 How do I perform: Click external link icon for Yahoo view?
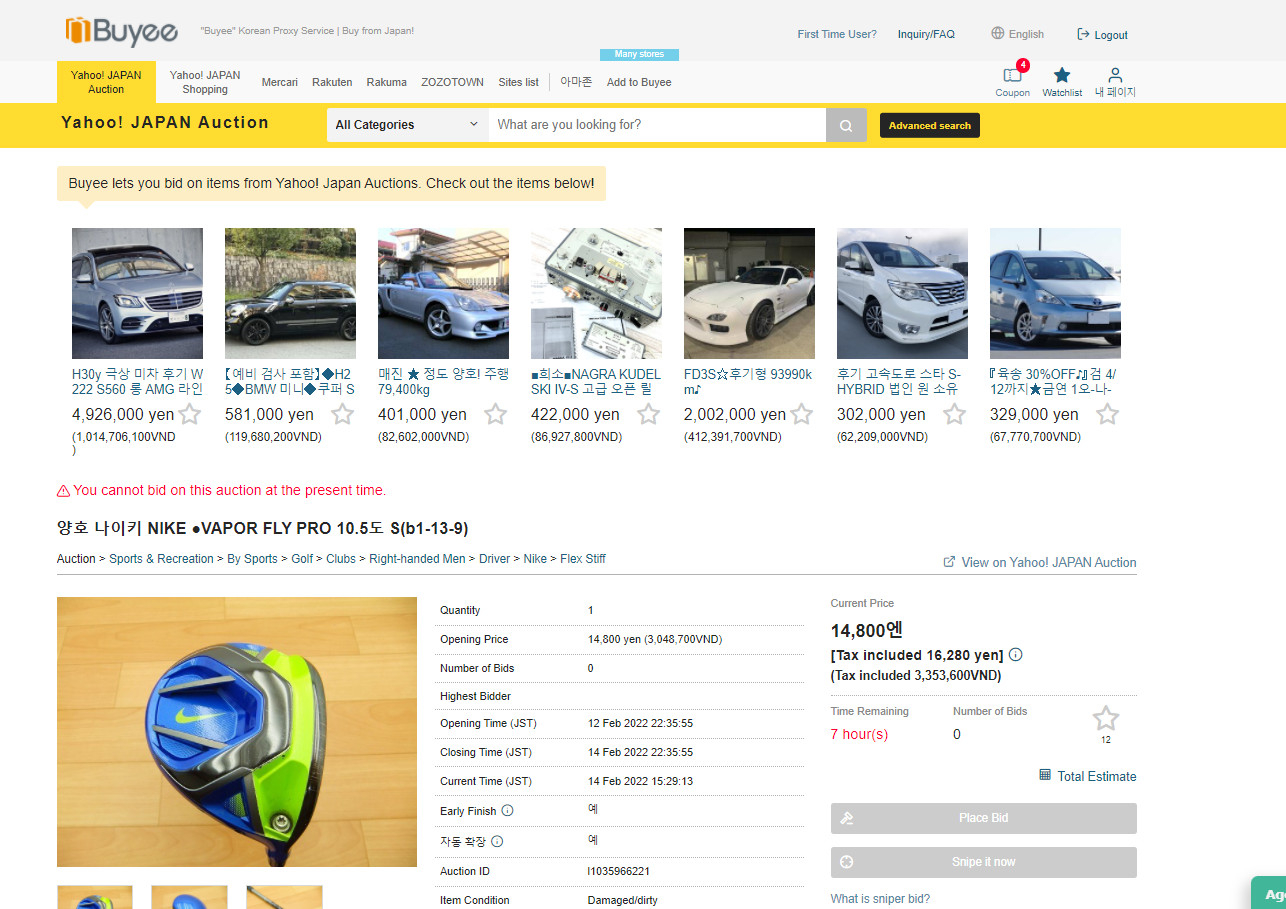[949, 562]
